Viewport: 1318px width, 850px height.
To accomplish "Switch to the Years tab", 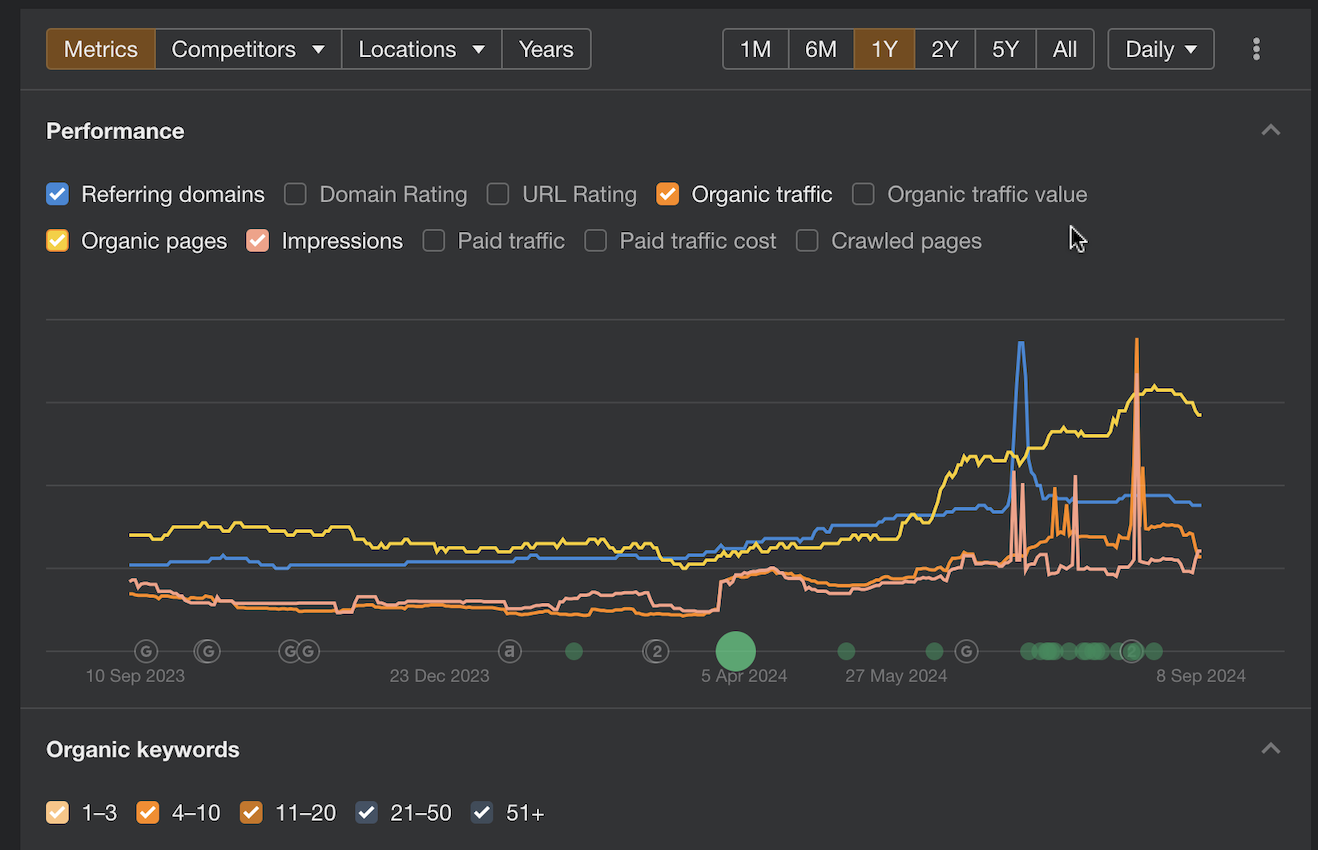I will pyautogui.click(x=546, y=49).
